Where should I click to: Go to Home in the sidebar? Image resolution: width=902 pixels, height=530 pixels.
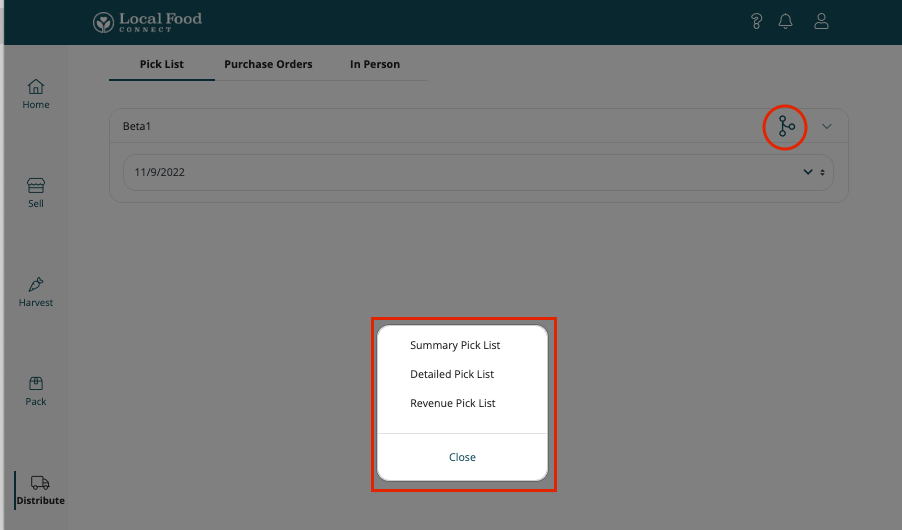36,93
